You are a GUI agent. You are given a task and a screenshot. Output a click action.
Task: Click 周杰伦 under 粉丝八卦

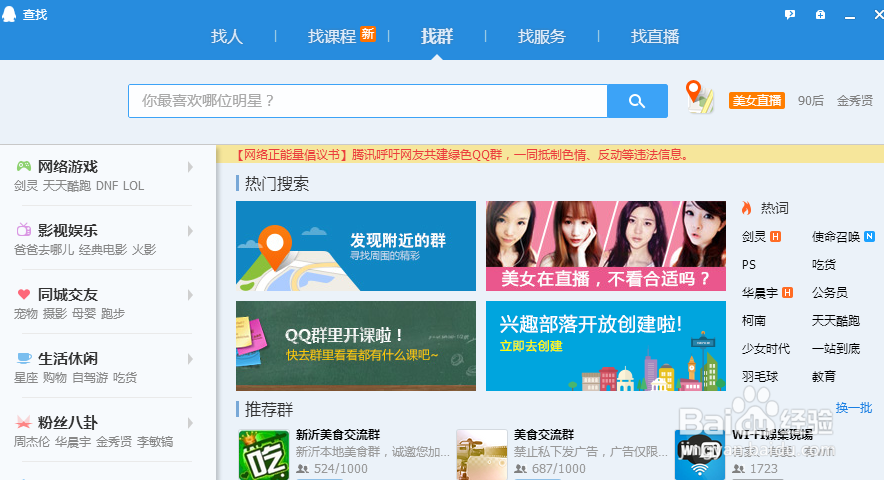pyautogui.click(x=32, y=442)
